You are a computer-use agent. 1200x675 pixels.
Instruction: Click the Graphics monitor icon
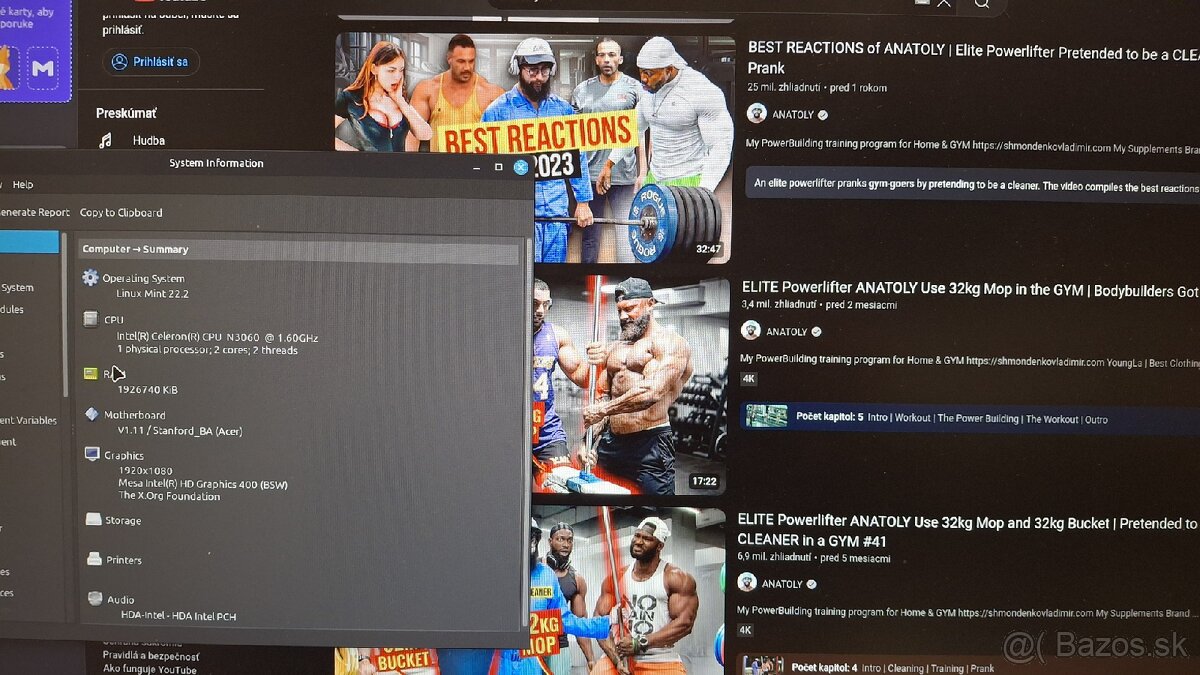click(92, 455)
